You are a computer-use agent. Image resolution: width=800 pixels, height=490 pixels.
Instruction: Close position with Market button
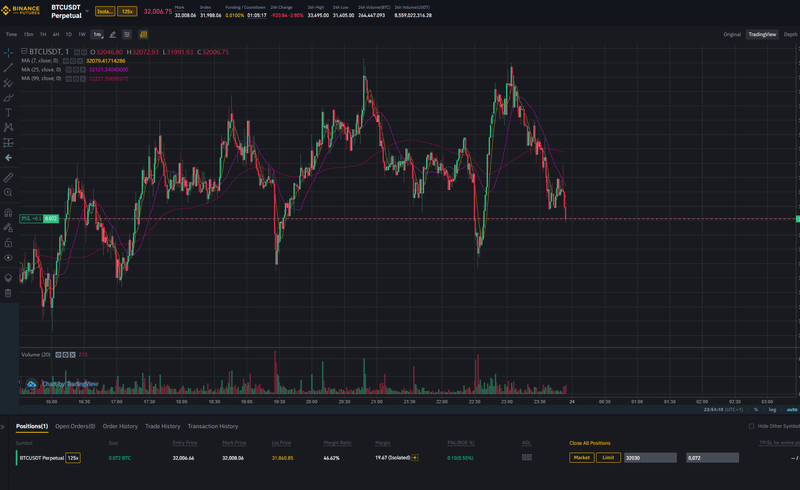[x=582, y=458]
